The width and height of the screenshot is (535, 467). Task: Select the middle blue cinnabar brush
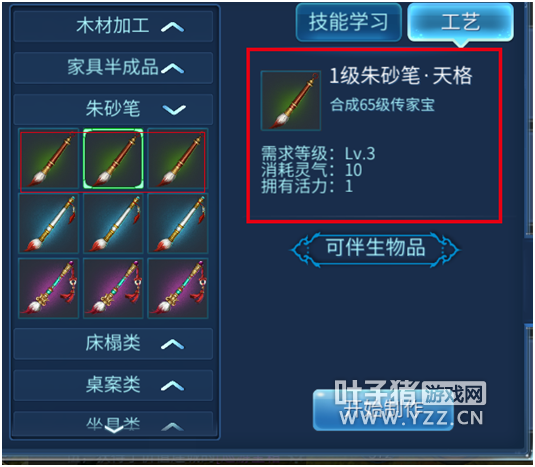click(x=113, y=223)
